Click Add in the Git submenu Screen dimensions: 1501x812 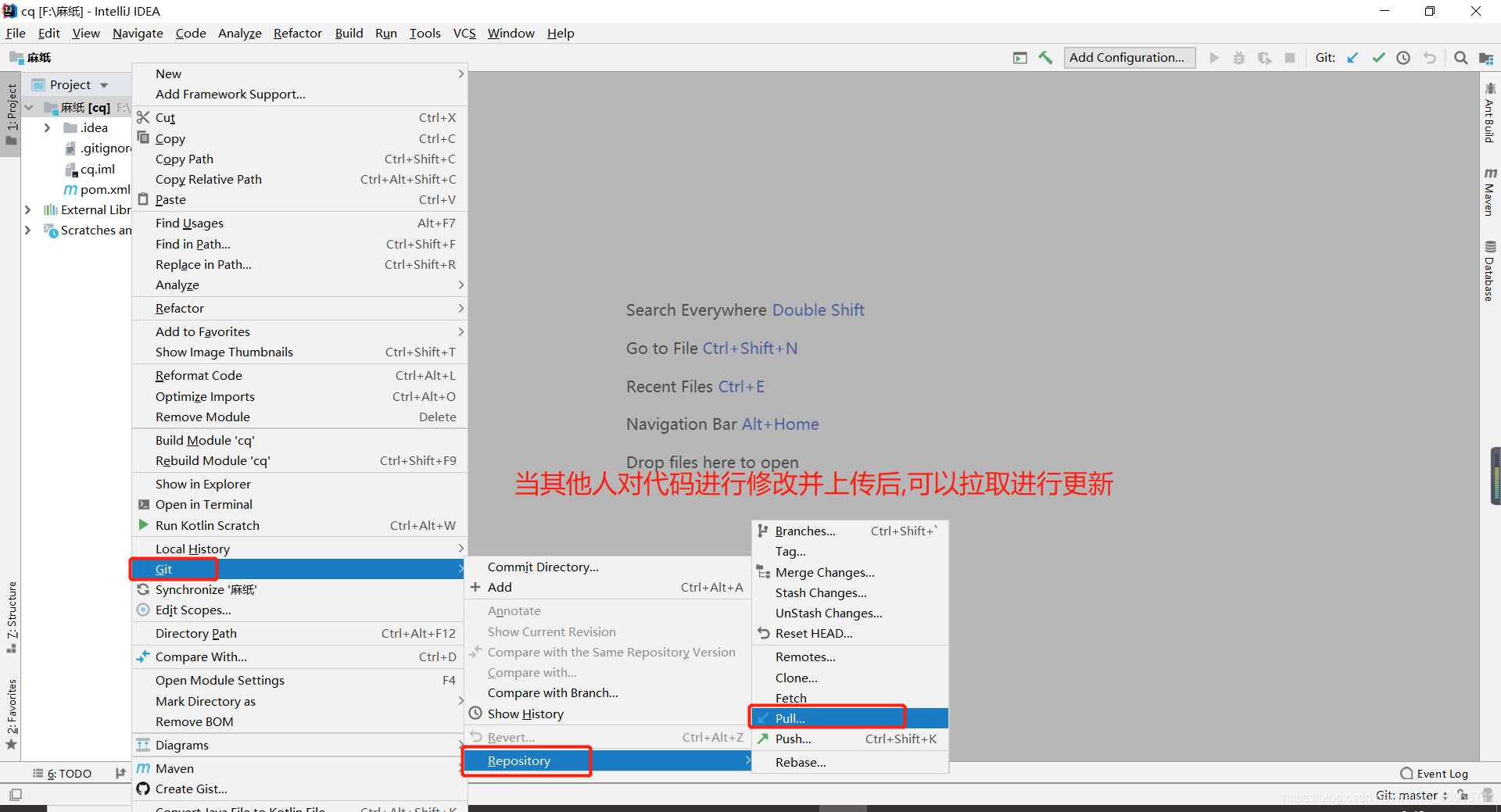pyautogui.click(x=608, y=588)
